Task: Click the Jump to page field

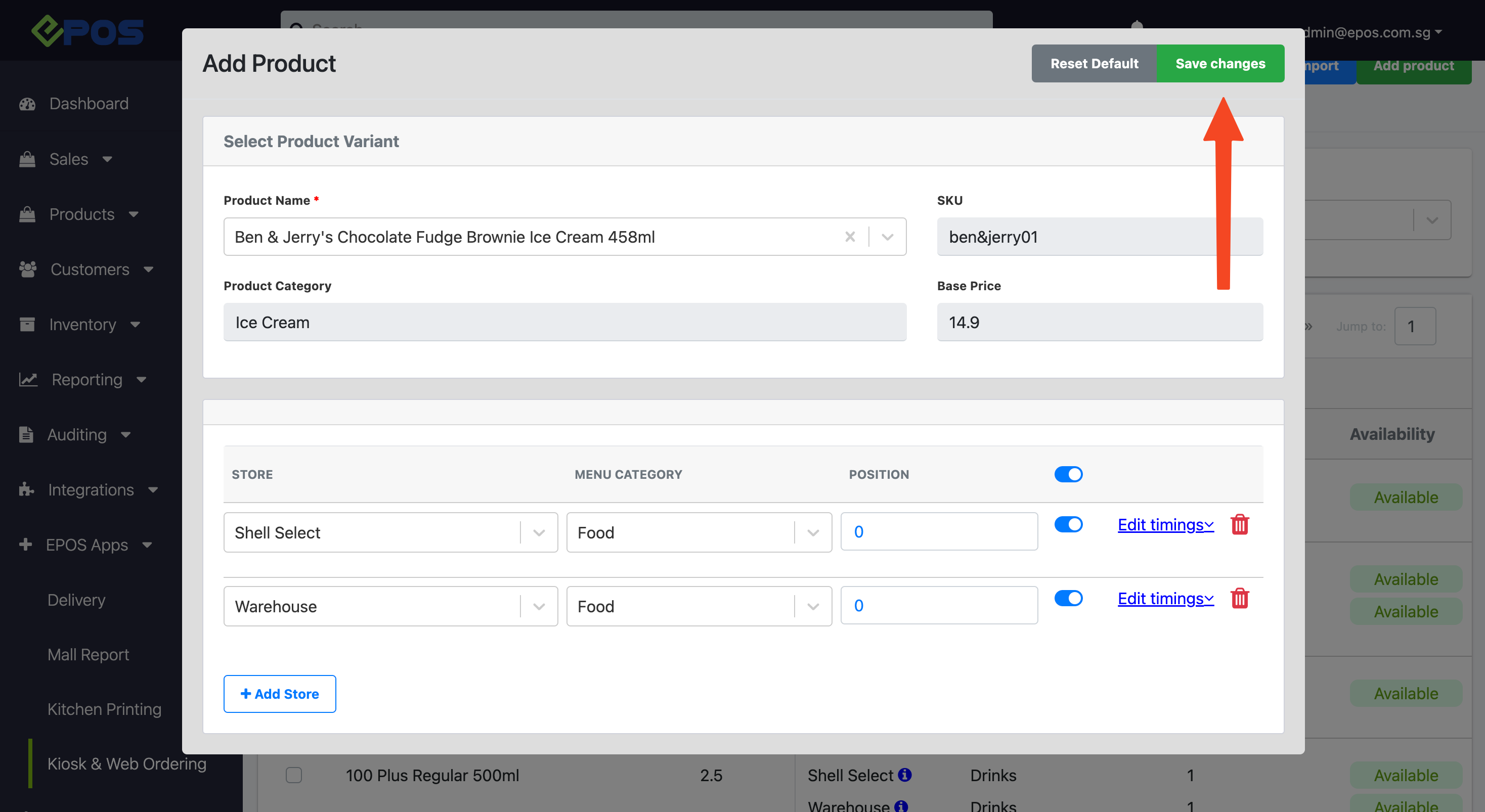Action: pos(1415,326)
